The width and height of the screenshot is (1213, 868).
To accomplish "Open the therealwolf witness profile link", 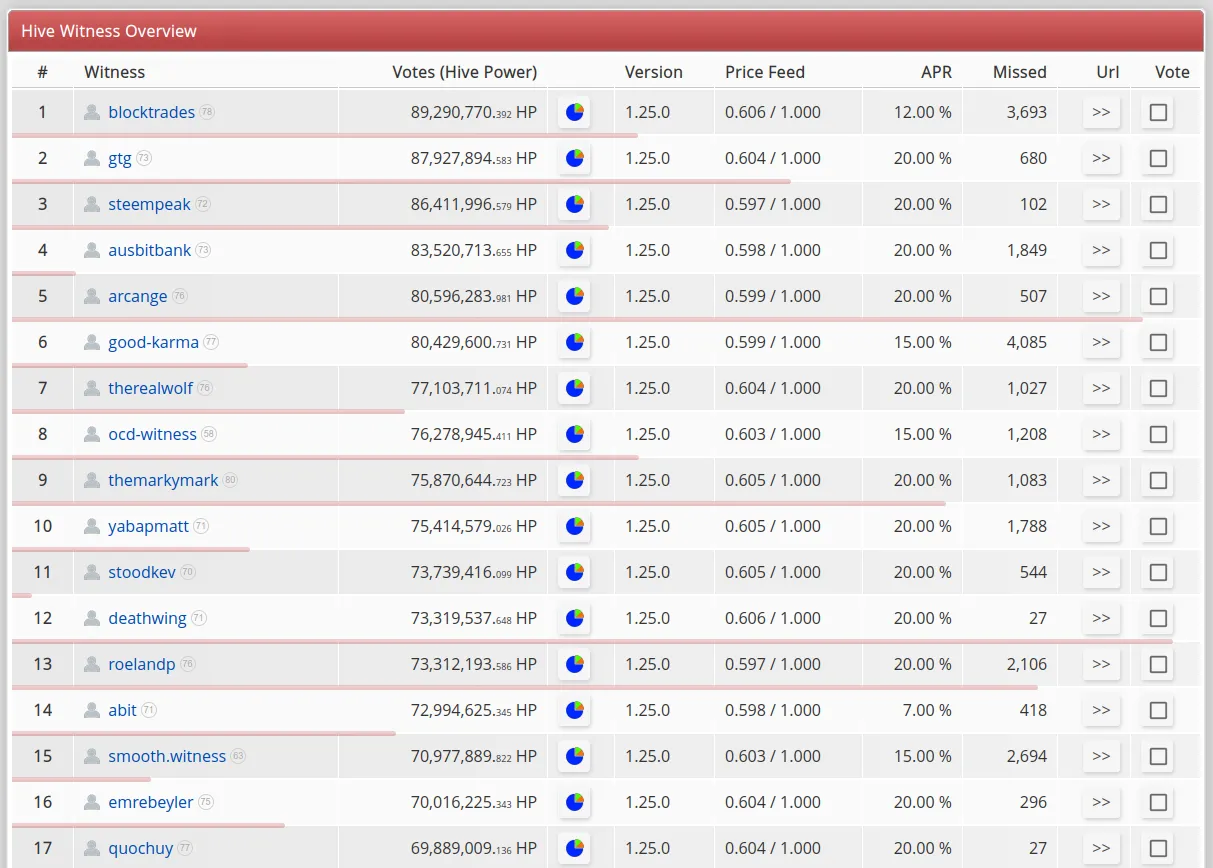I will 150,388.
